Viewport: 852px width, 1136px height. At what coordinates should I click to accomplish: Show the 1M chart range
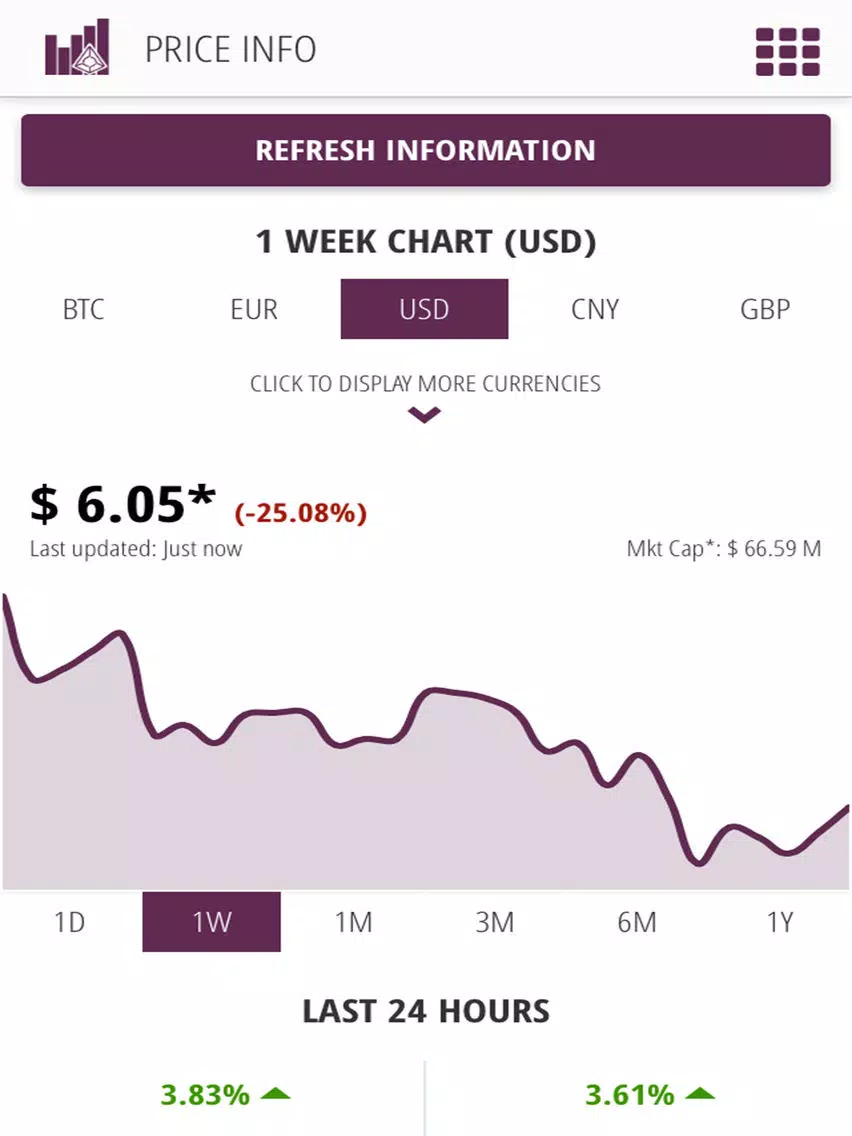coord(354,922)
